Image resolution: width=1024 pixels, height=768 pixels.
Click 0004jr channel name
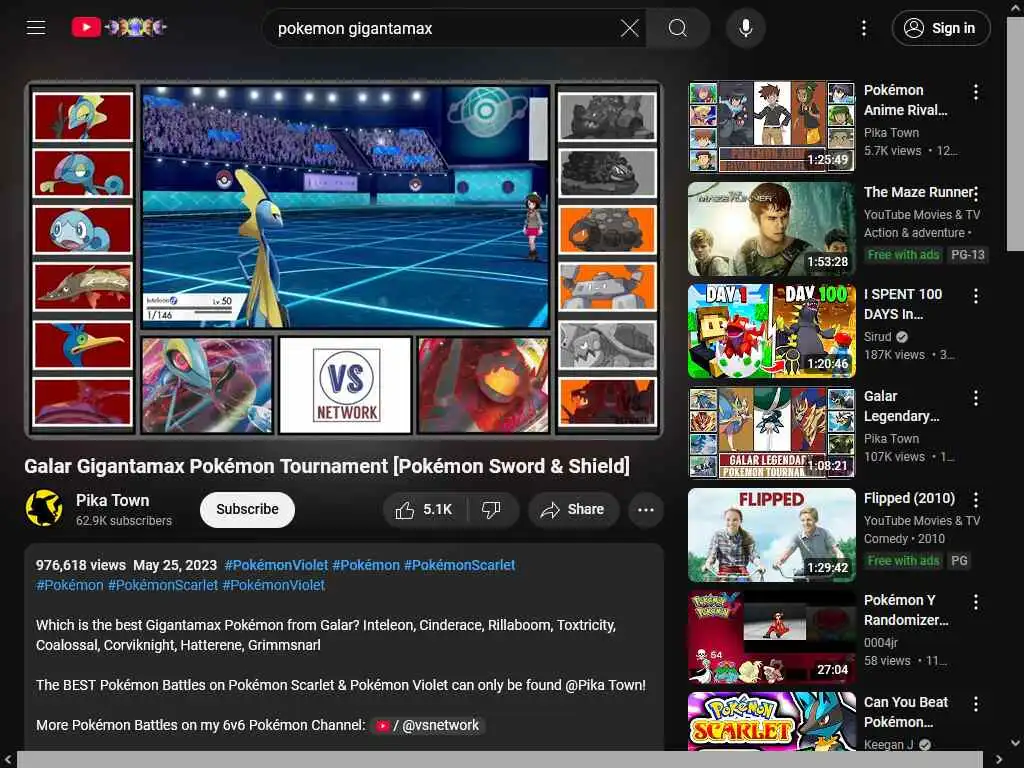(881, 643)
